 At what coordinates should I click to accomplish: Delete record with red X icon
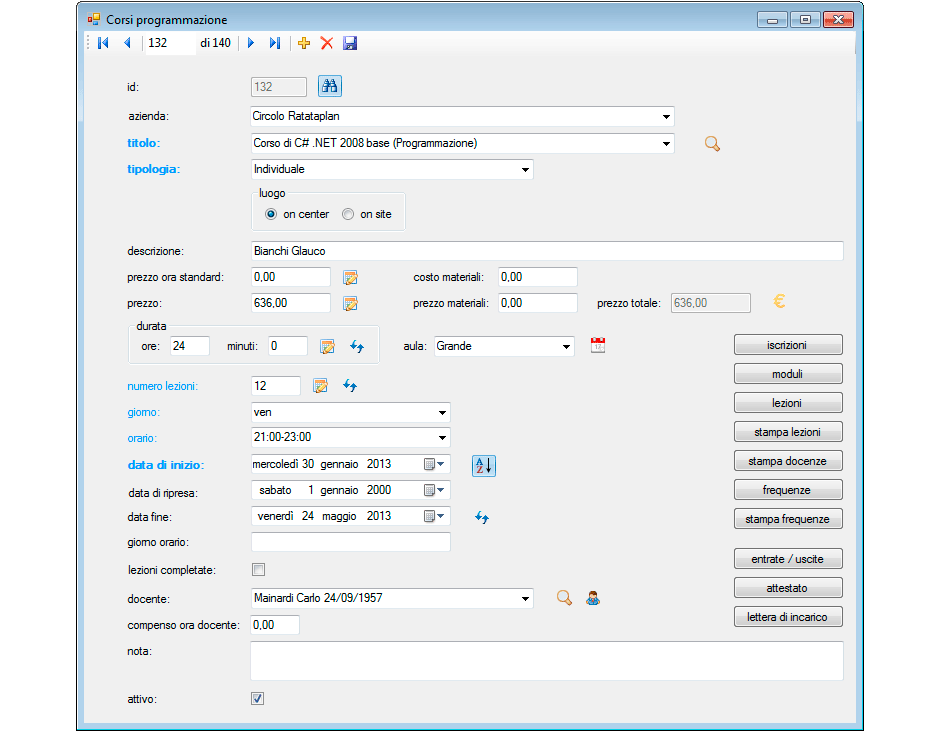click(x=327, y=43)
